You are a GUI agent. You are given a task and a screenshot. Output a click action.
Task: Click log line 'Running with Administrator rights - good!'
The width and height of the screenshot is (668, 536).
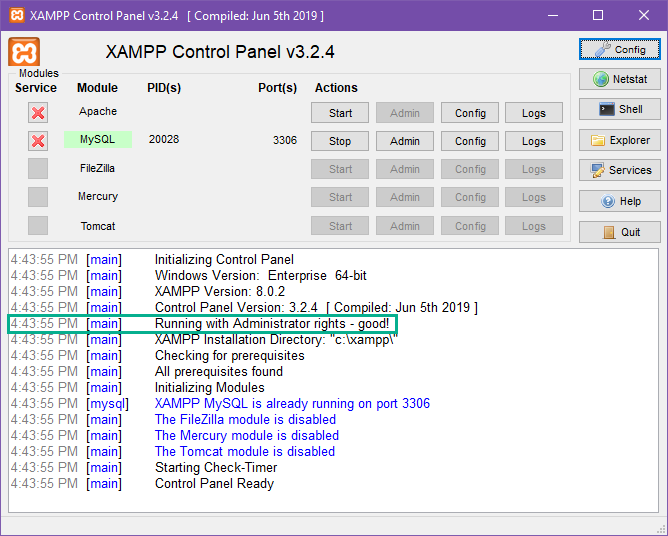[272, 324]
